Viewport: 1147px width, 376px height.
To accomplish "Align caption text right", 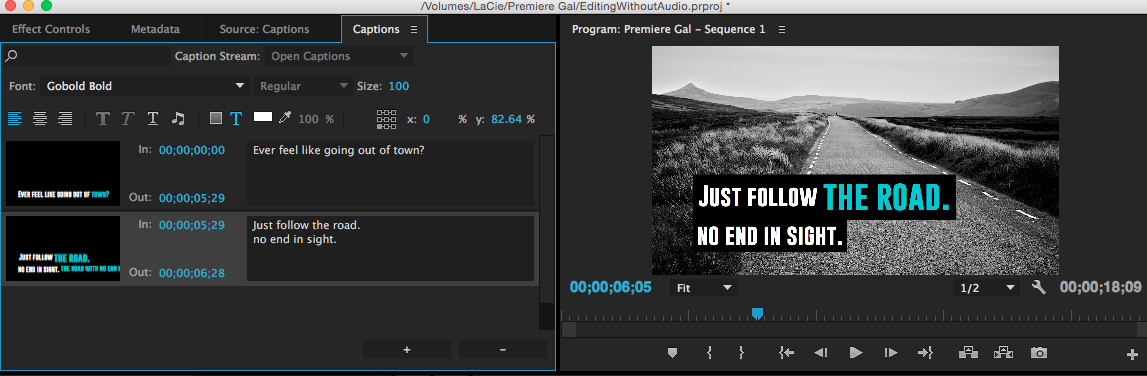I will click(65, 119).
